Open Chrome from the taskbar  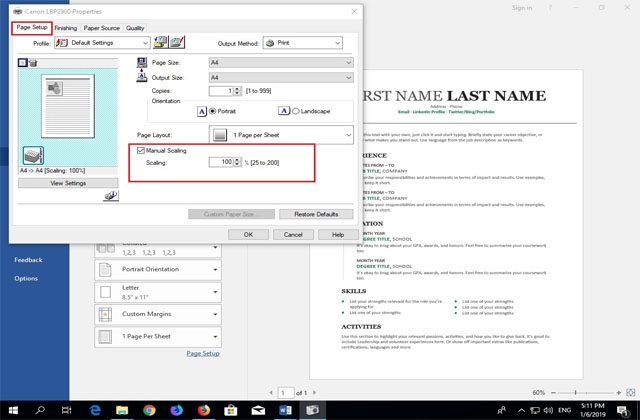click(x=149, y=410)
